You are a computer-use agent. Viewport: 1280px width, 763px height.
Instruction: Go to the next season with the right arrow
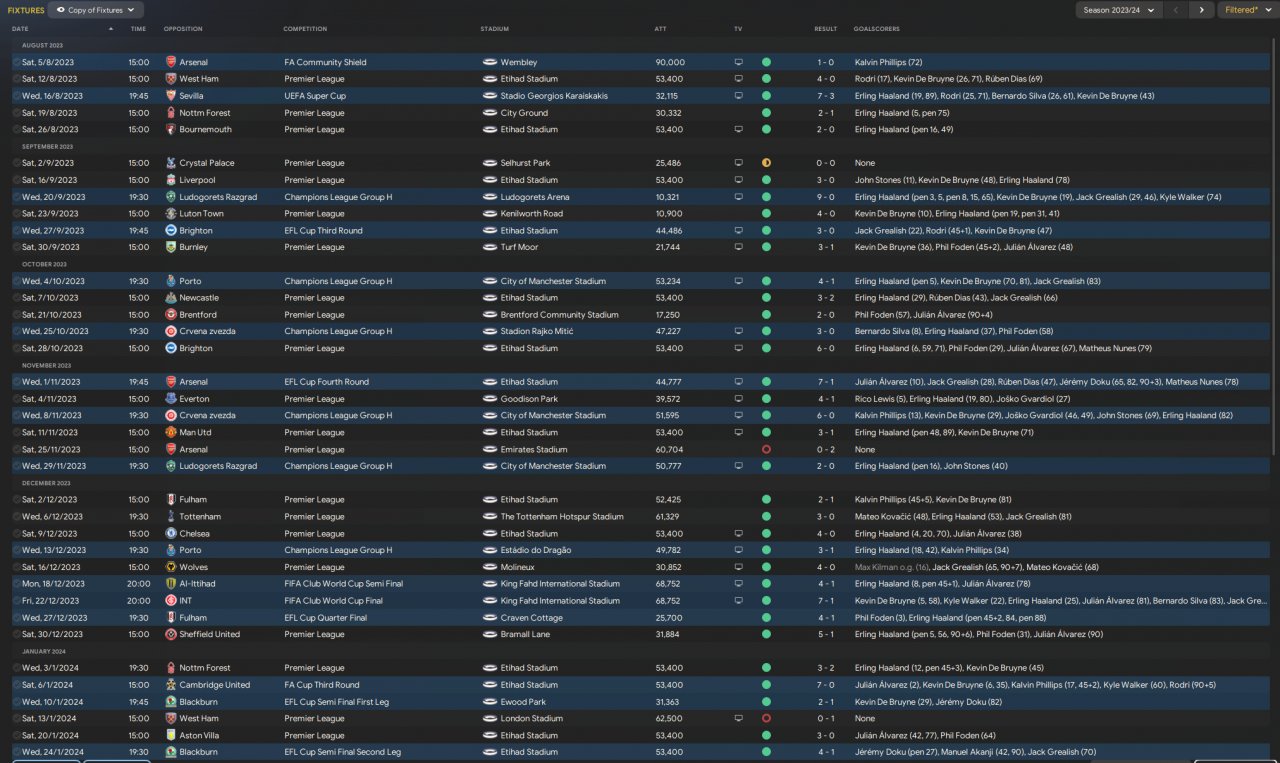coord(1201,10)
